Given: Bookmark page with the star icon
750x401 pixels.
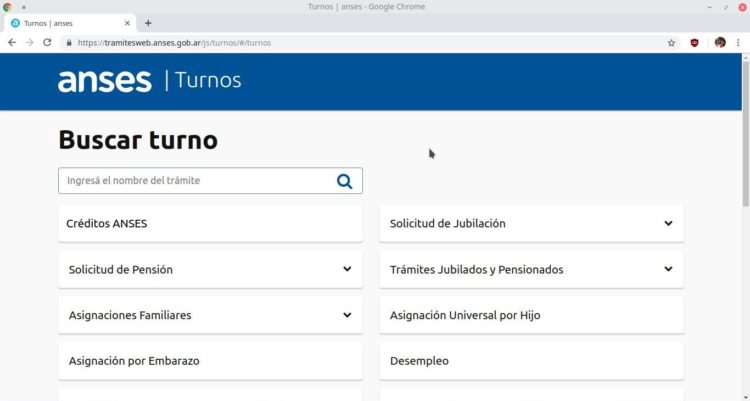Looking at the screenshot, I should (672, 43).
